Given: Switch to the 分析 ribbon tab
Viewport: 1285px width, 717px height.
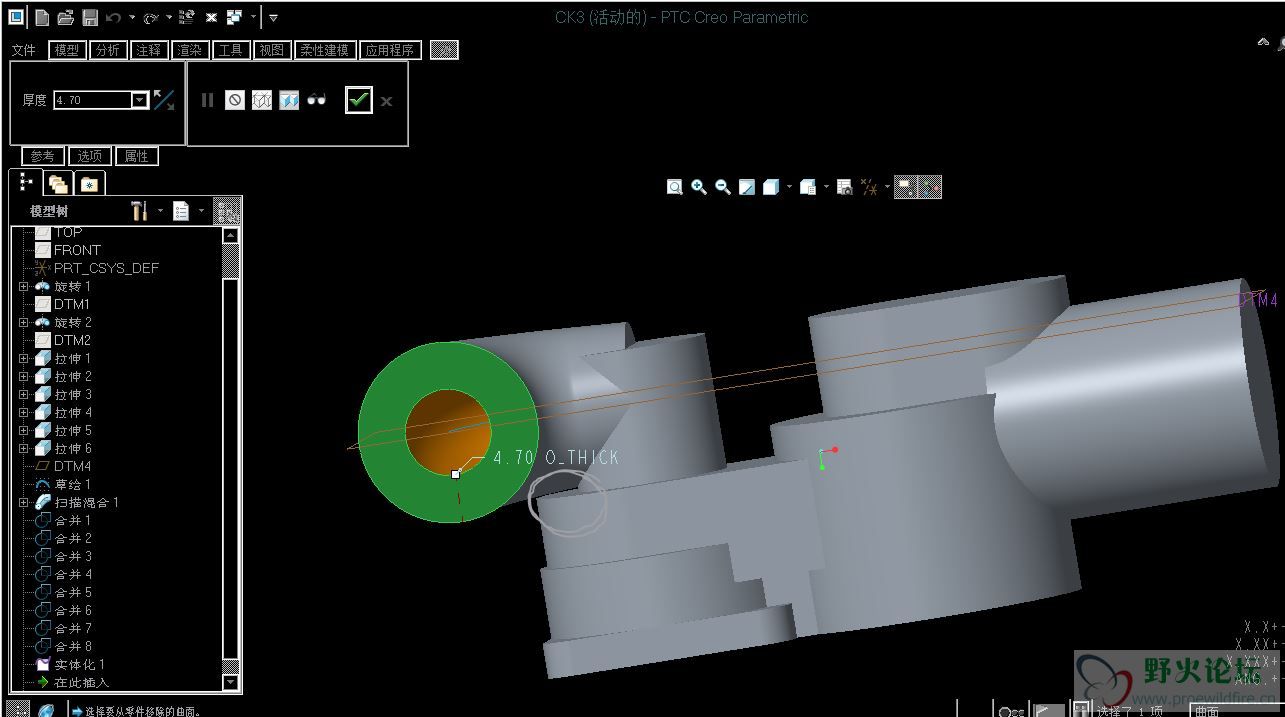Looking at the screenshot, I should pyautogui.click(x=107, y=50).
